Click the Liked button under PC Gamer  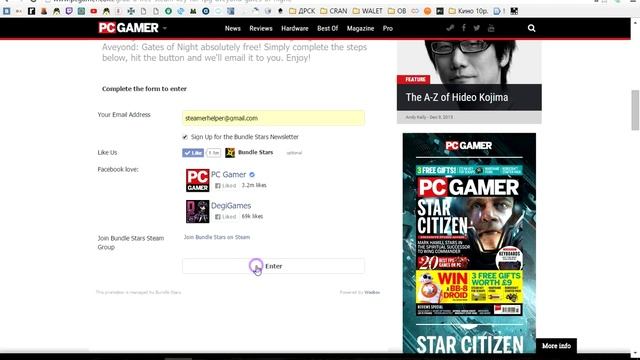[226, 186]
